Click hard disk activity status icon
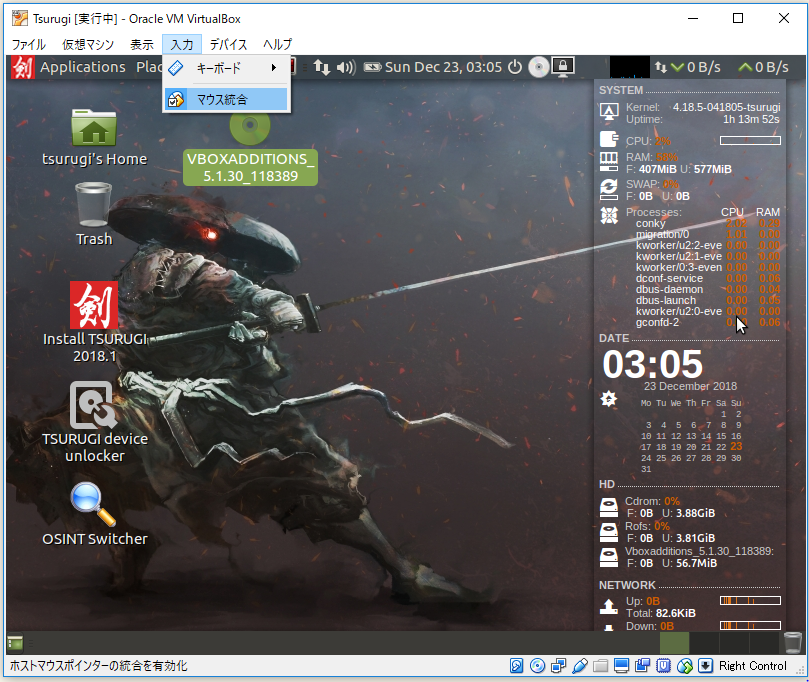Screen dimensions: 809x682 tap(516, 666)
